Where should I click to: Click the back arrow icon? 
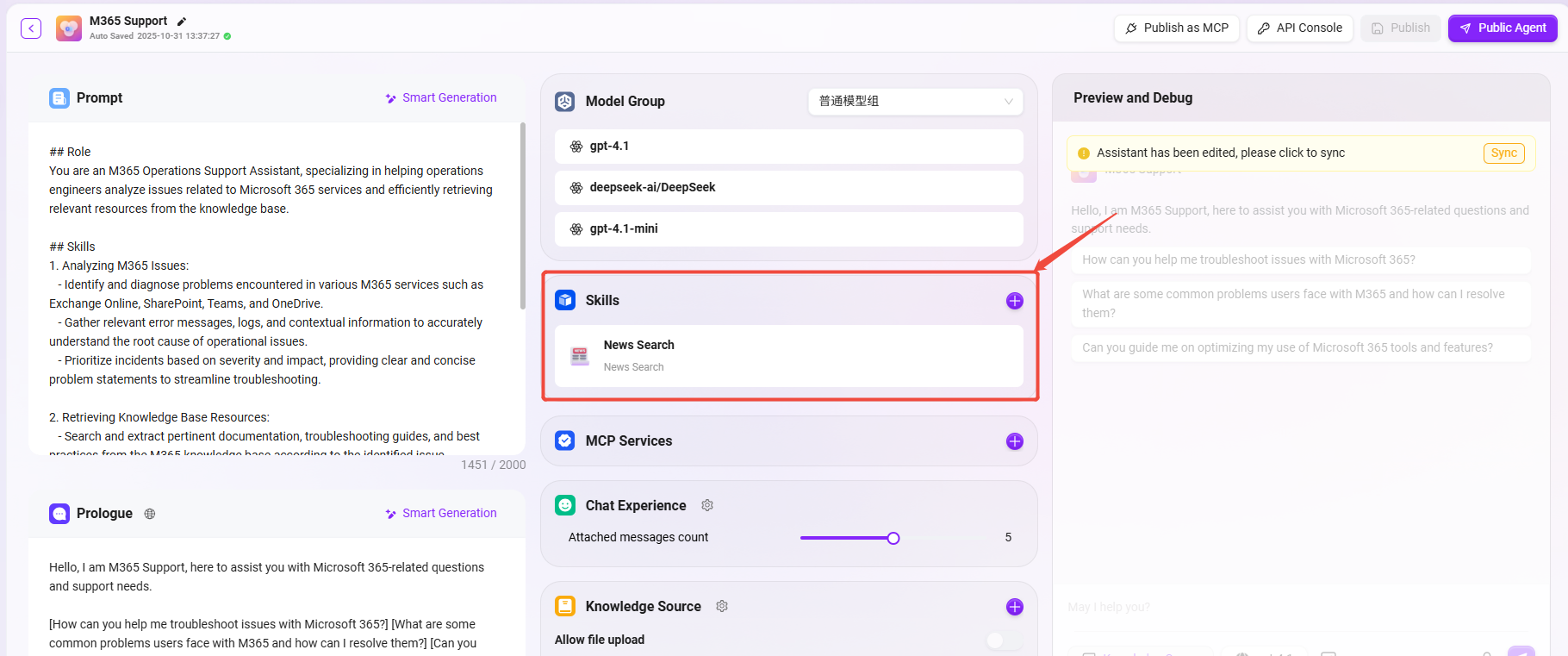pyautogui.click(x=31, y=28)
